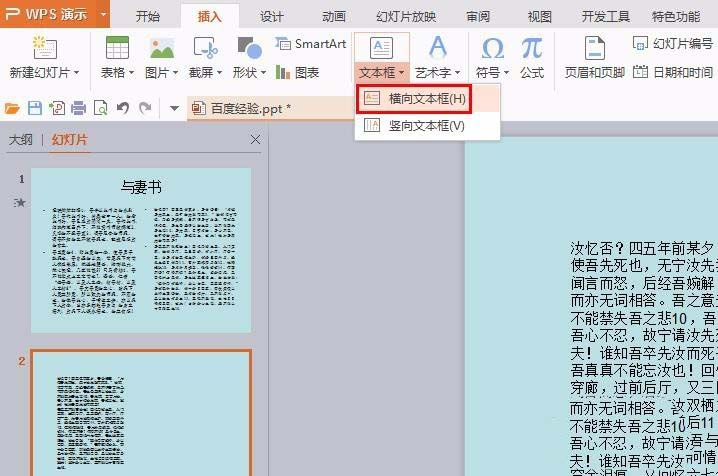Click the Screenshot (截屏) icon

206,48
